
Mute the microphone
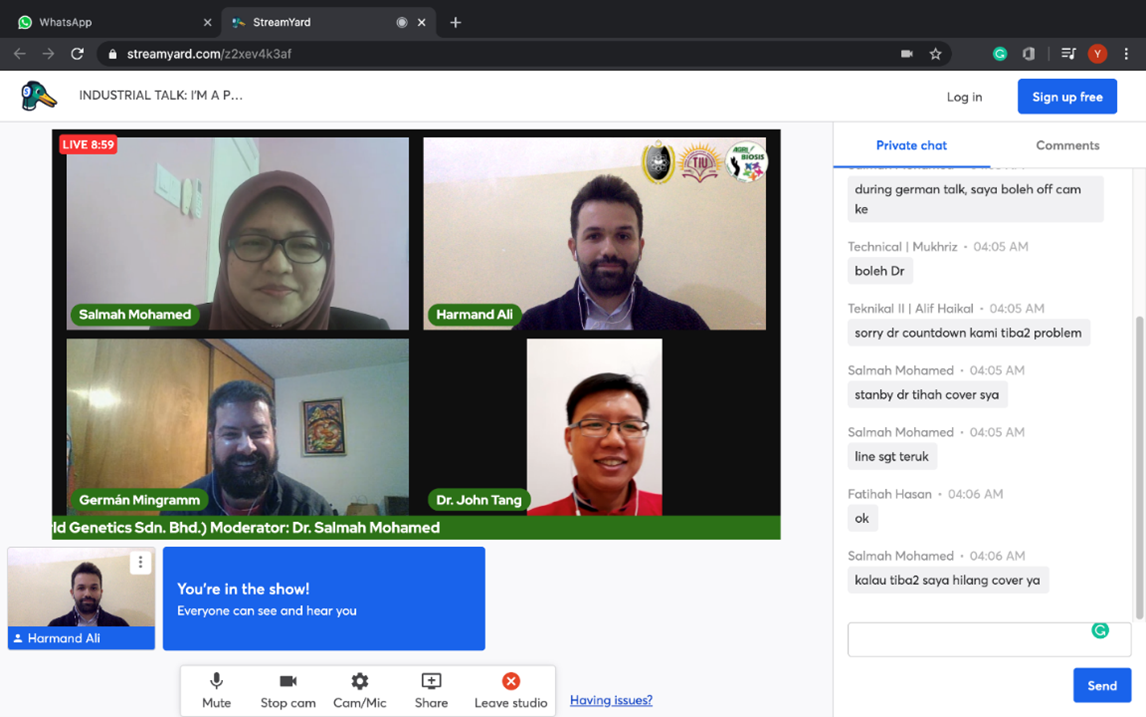click(216, 690)
